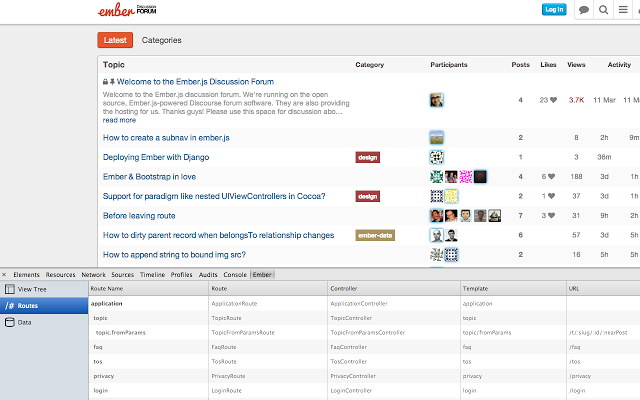Click the /faq URL cell
This screenshot has height=400, width=640.
(575, 347)
